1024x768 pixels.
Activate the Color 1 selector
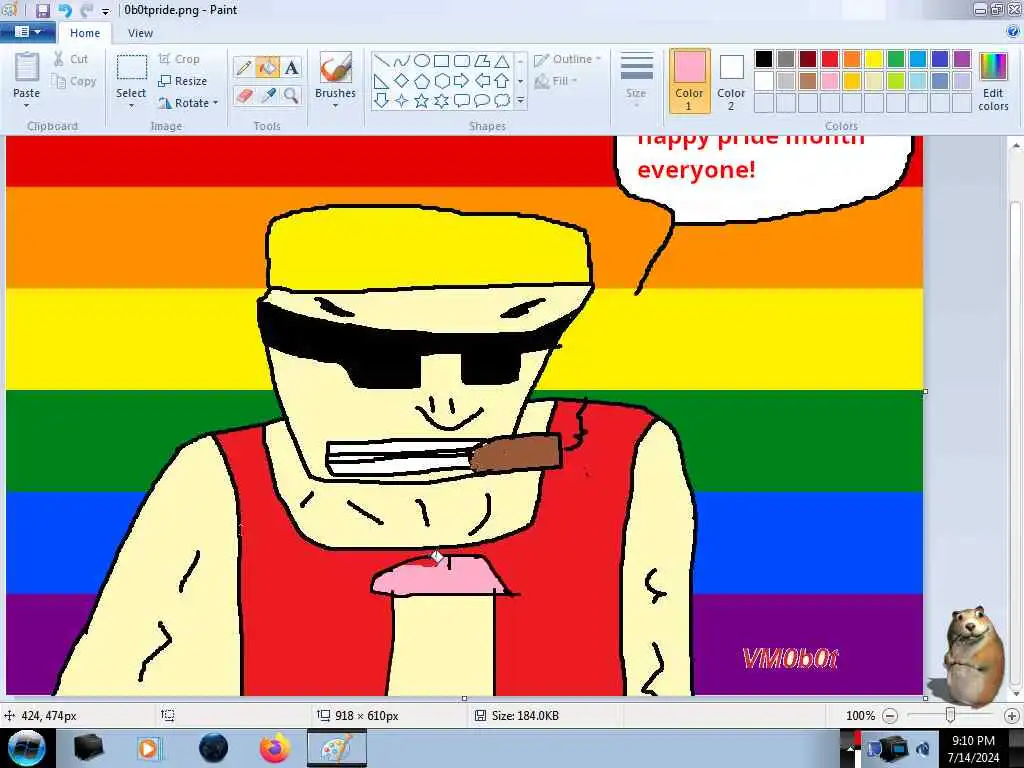click(690, 80)
